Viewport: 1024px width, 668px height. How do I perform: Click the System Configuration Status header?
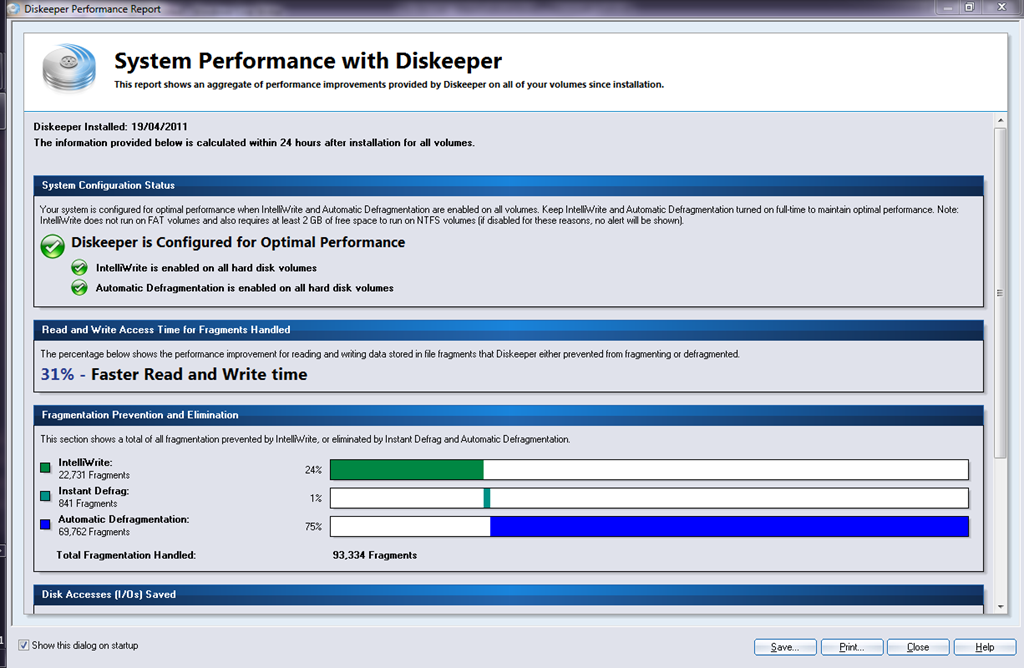pyautogui.click(x=509, y=185)
